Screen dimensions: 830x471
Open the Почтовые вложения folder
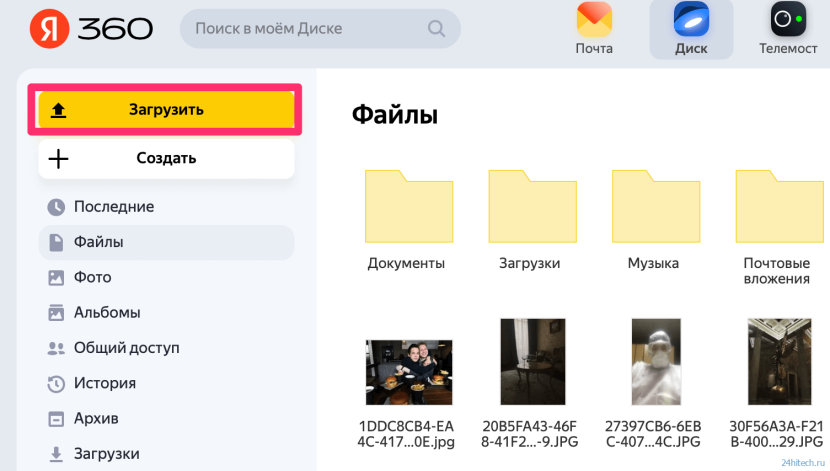[776, 205]
